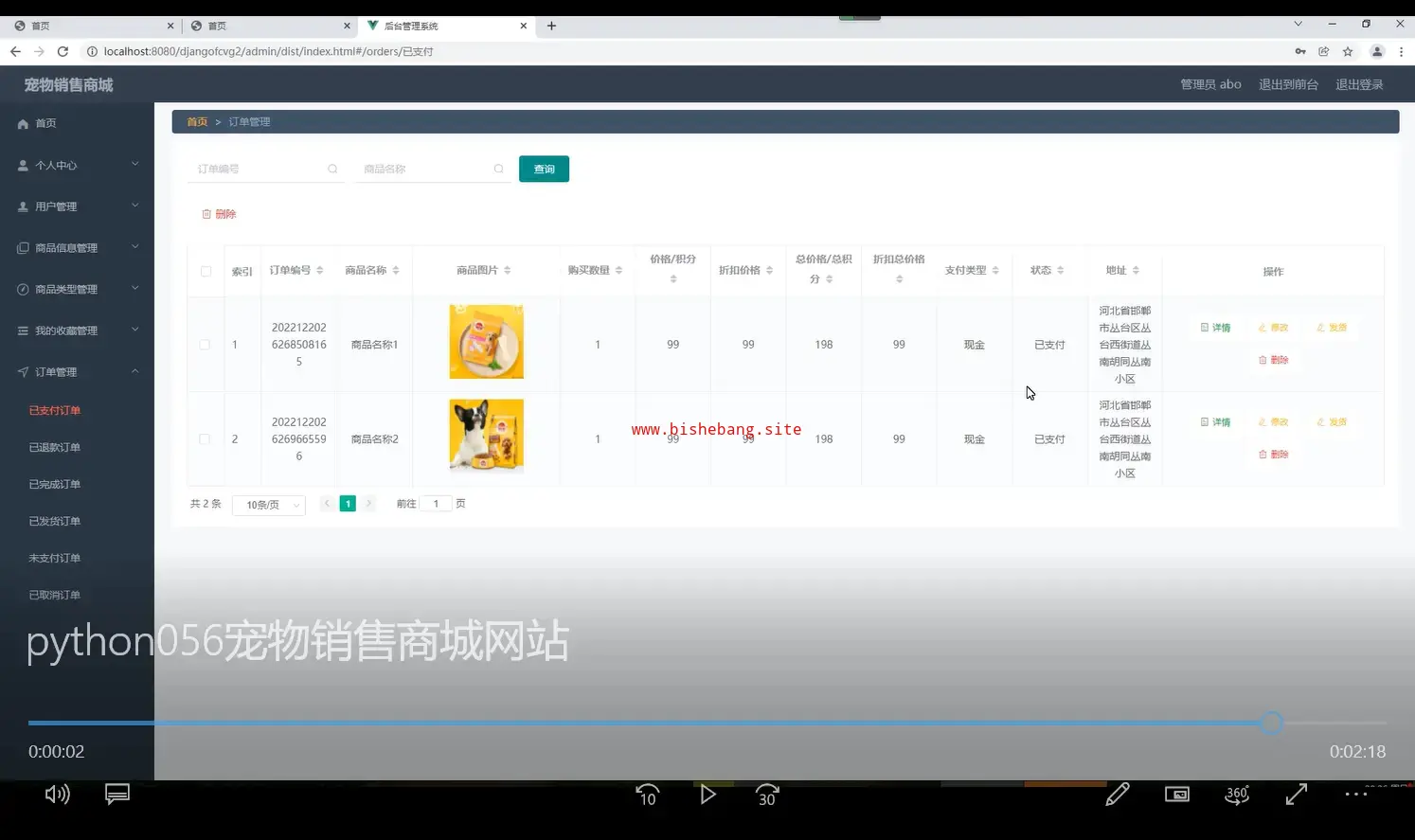1415x840 pixels.
Task: Open the browser tab search chevron
Action: pyautogui.click(x=1298, y=25)
